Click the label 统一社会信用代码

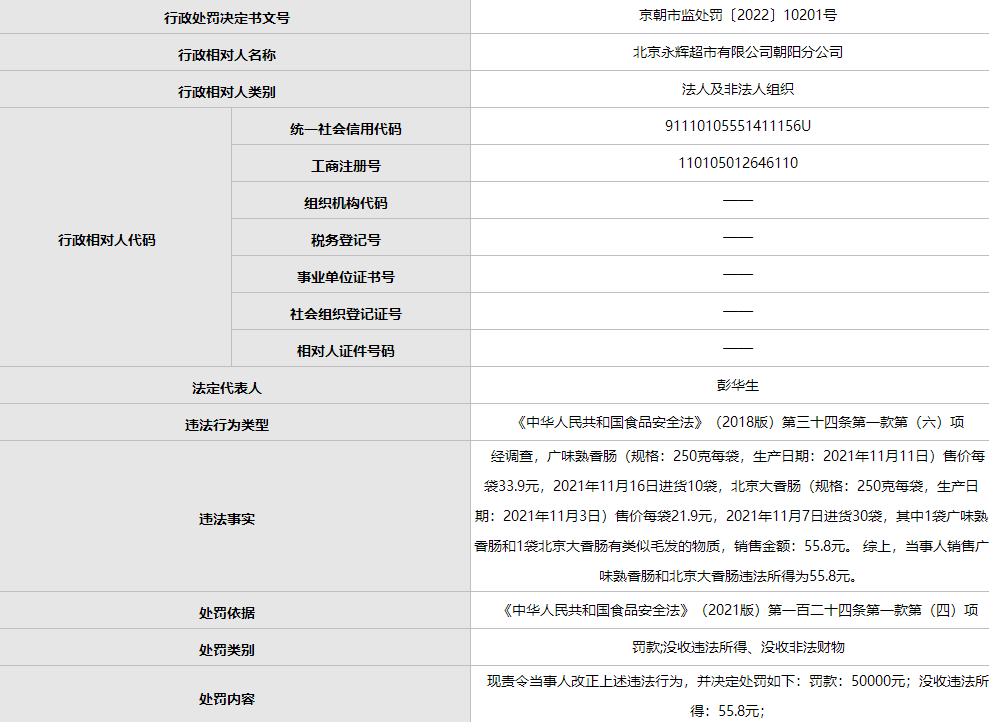(346, 129)
